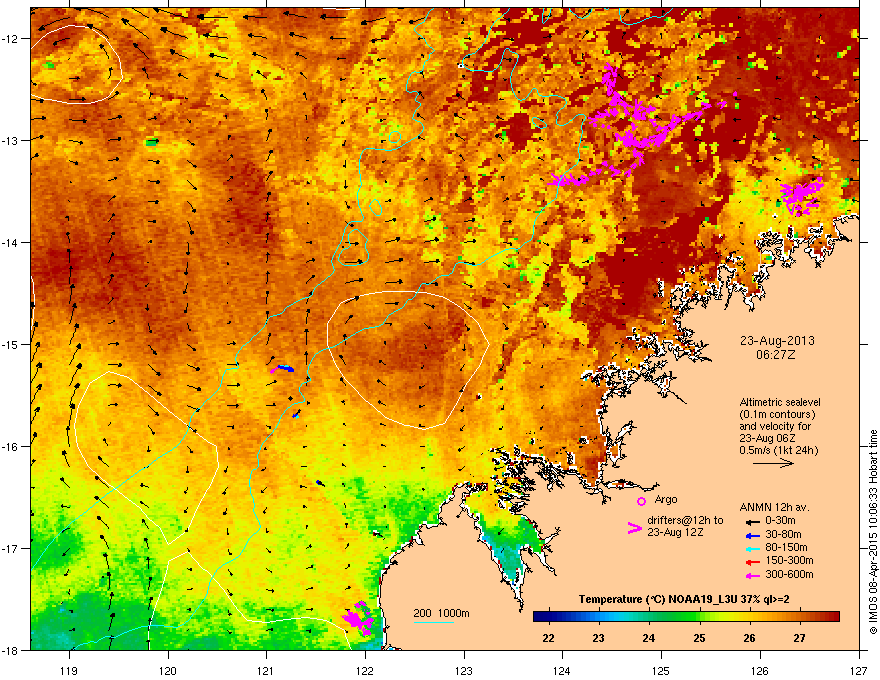Click the longitude axis label '121'
880x680 pixels.
click(266, 670)
